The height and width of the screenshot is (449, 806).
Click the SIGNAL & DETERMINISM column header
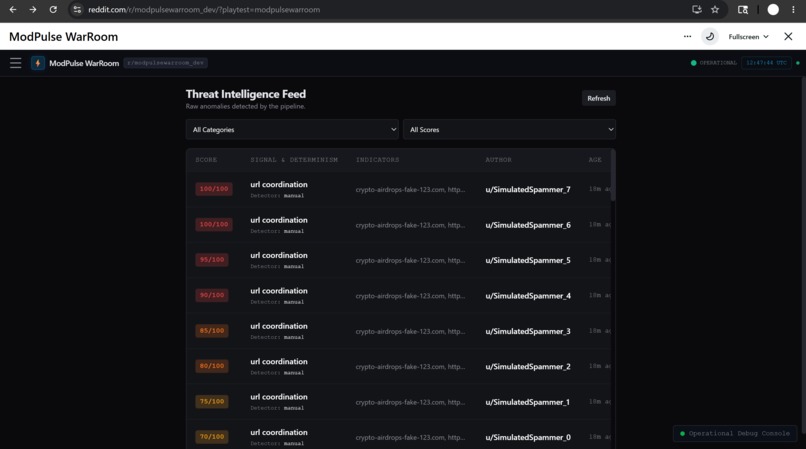pos(294,160)
